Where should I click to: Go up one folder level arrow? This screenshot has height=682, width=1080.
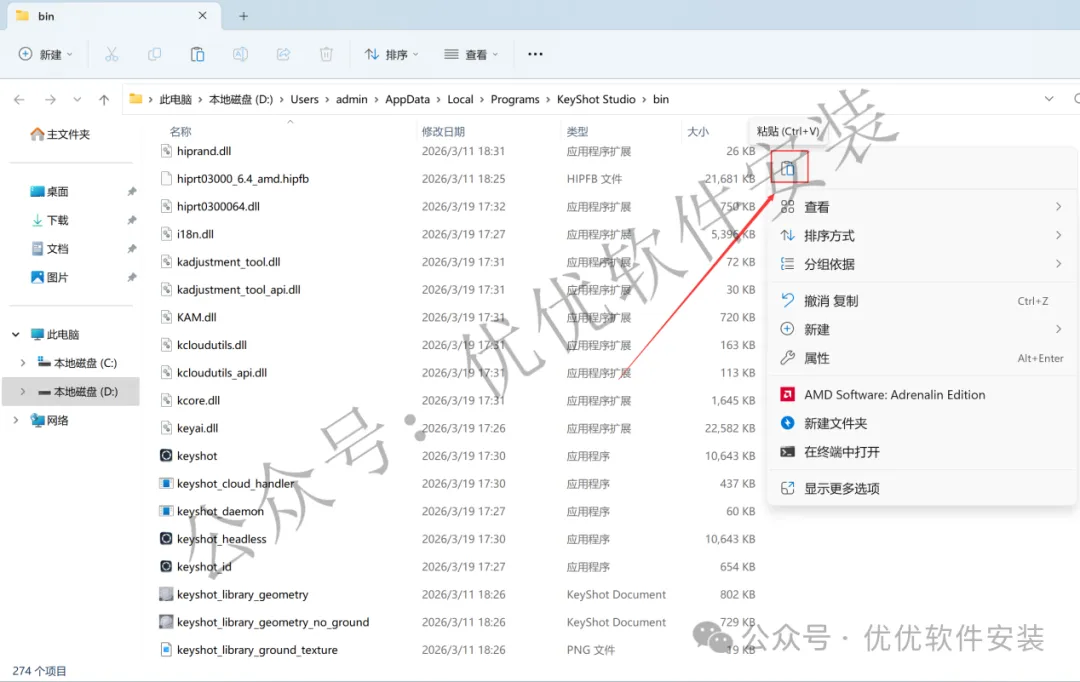104,99
